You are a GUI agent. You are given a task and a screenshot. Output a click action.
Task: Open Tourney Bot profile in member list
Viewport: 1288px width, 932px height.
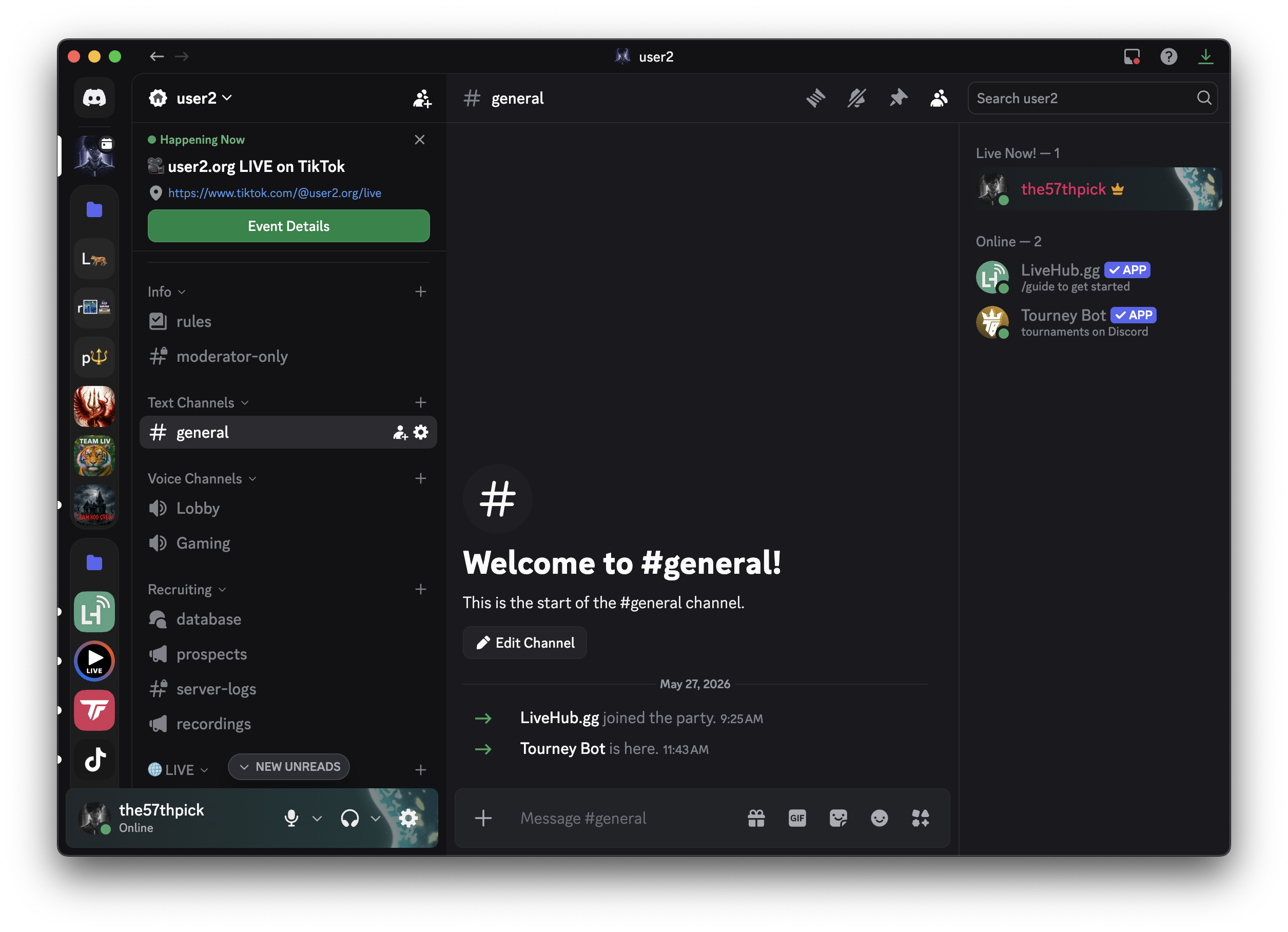pos(1098,323)
